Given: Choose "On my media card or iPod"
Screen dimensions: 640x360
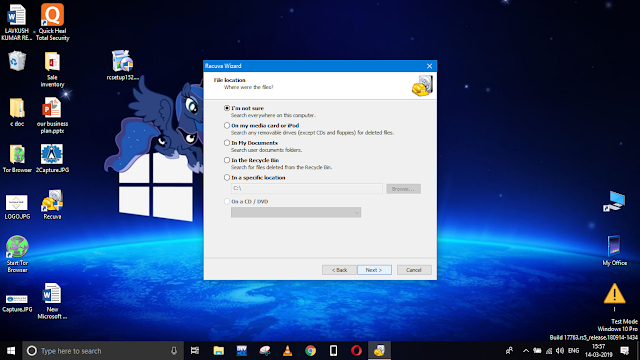Looking at the screenshot, I should click(x=227, y=125).
